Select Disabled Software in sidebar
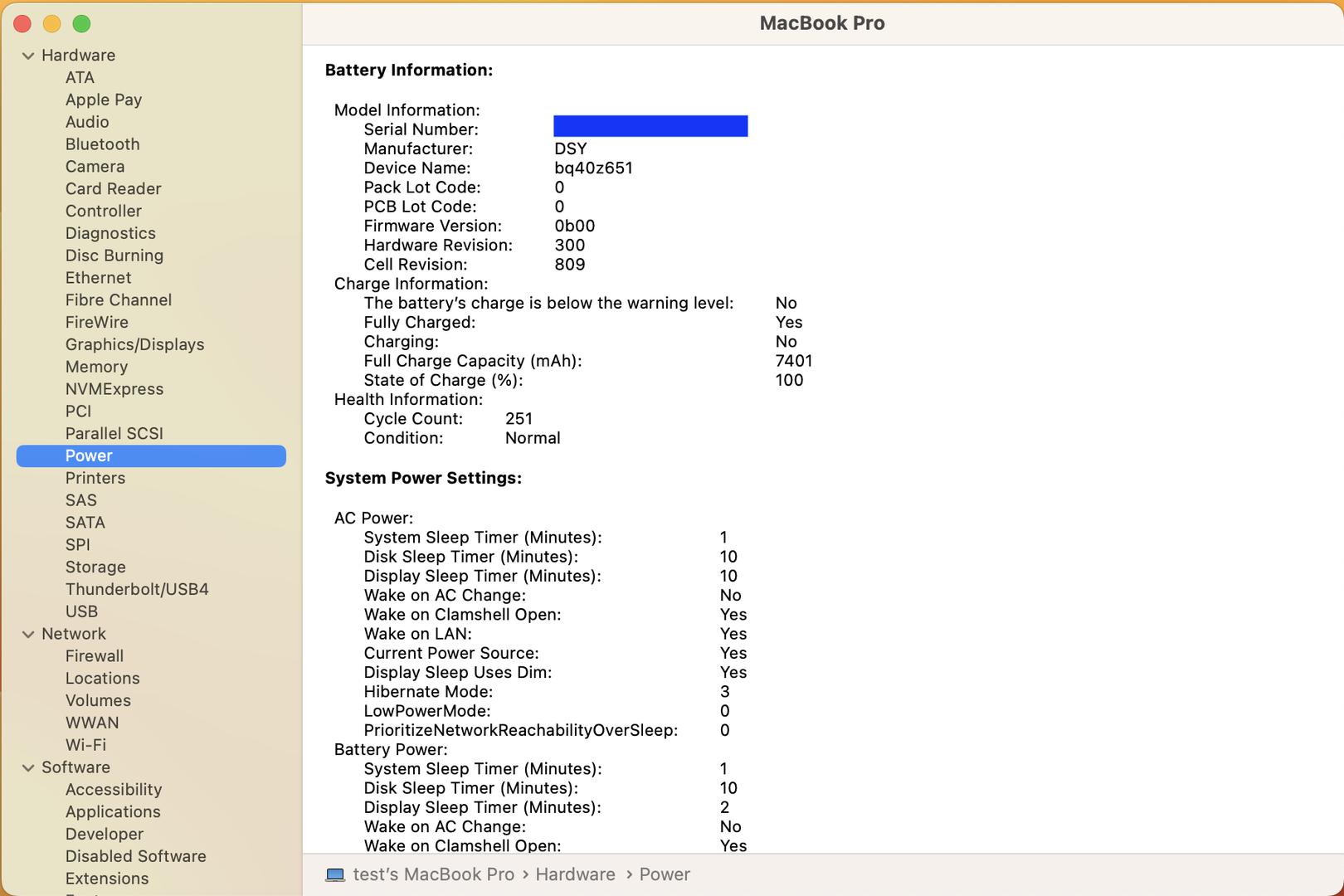This screenshot has width=1344, height=896. [135, 856]
